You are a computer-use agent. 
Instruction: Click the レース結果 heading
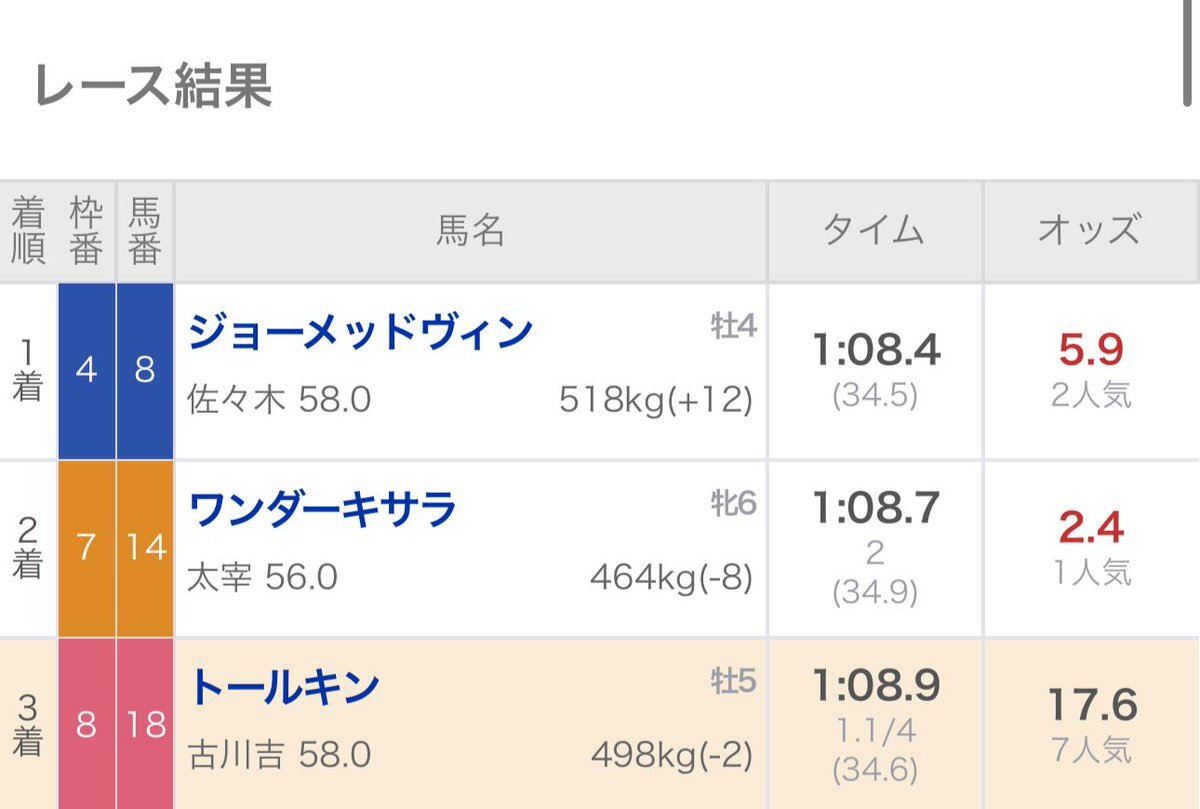(x=153, y=87)
